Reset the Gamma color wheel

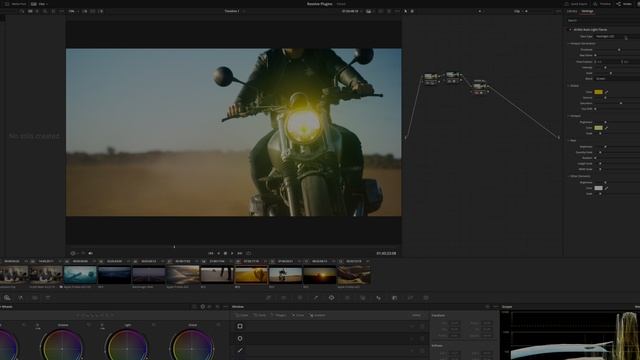coord(89,325)
